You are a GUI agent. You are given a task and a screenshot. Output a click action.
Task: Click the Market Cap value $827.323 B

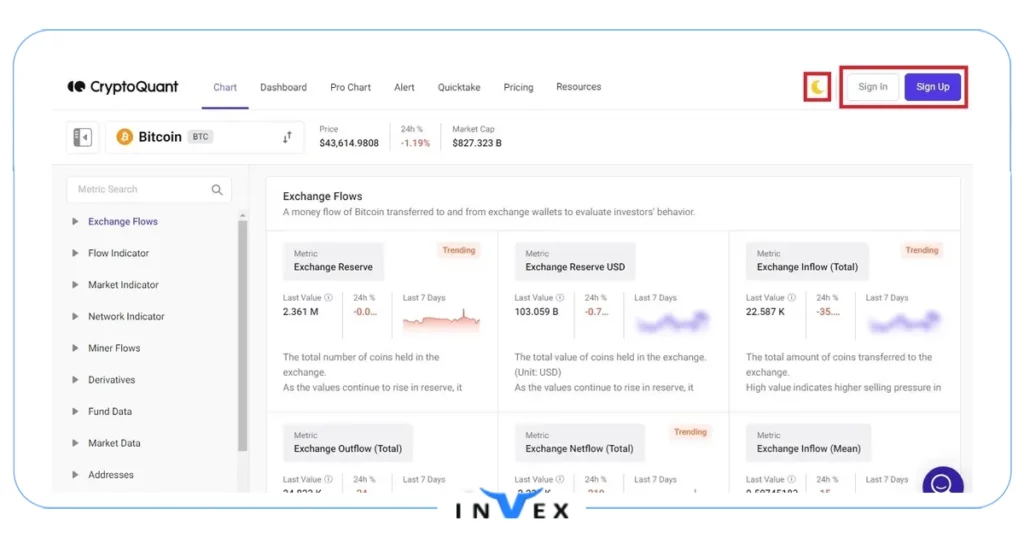tap(477, 143)
